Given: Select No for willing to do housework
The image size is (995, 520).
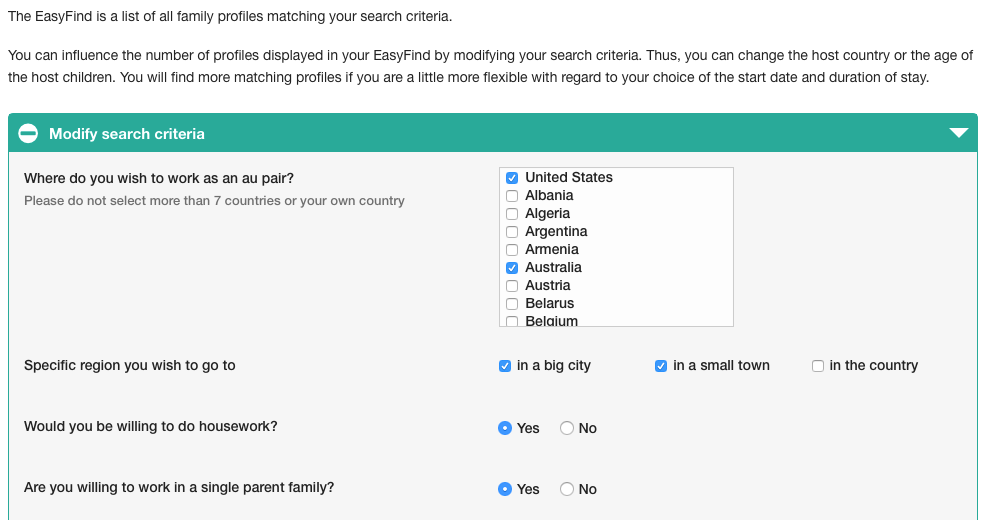Looking at the screenshot, I should click(x=567, y=428).
